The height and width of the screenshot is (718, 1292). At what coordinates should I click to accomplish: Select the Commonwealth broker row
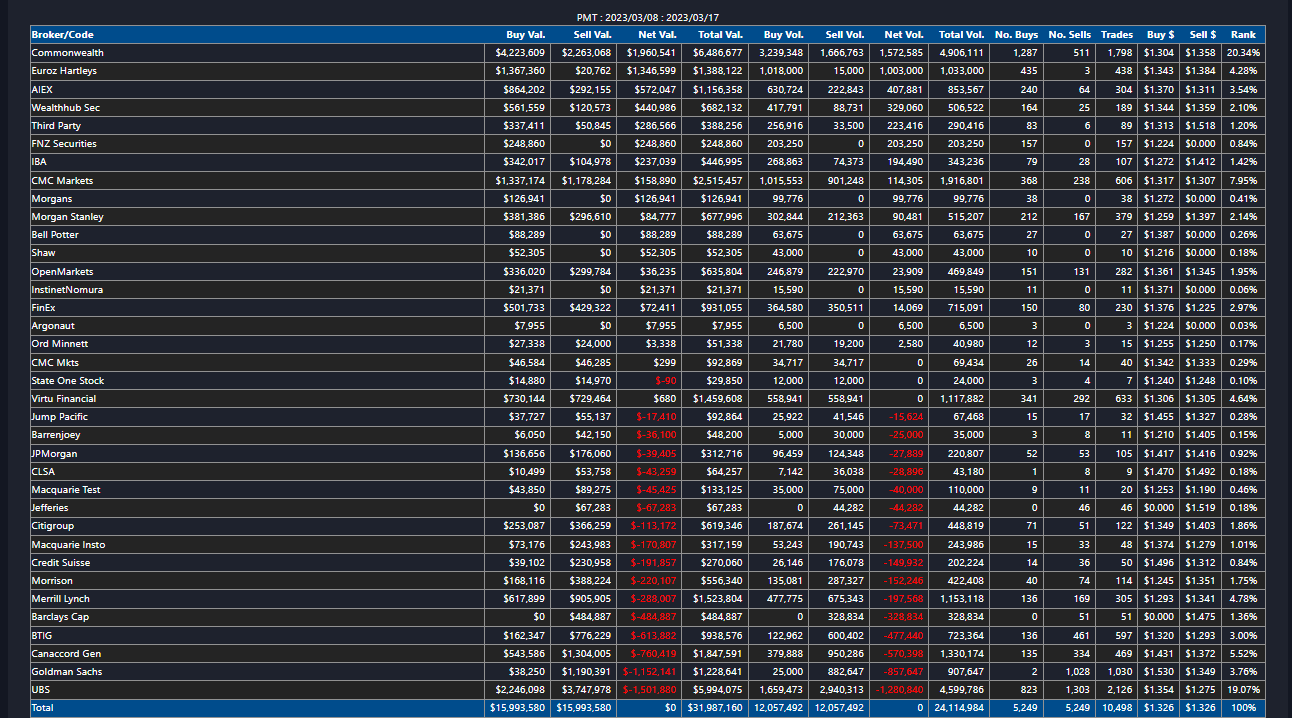pyautogui.click(x=648, y=53)
